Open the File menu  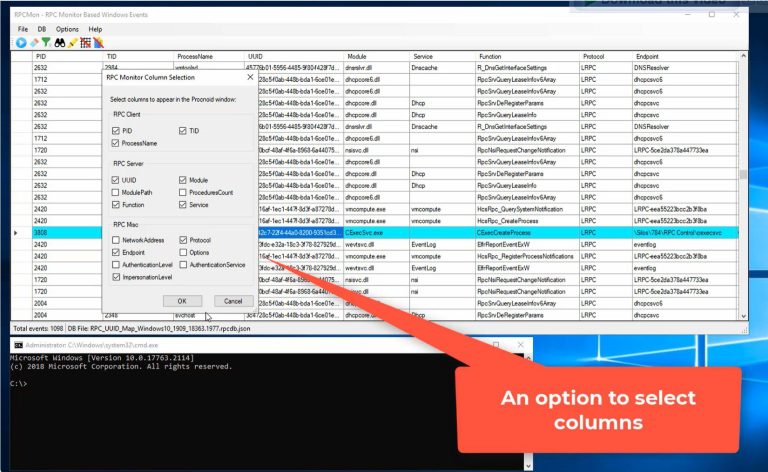click(23, 29)
